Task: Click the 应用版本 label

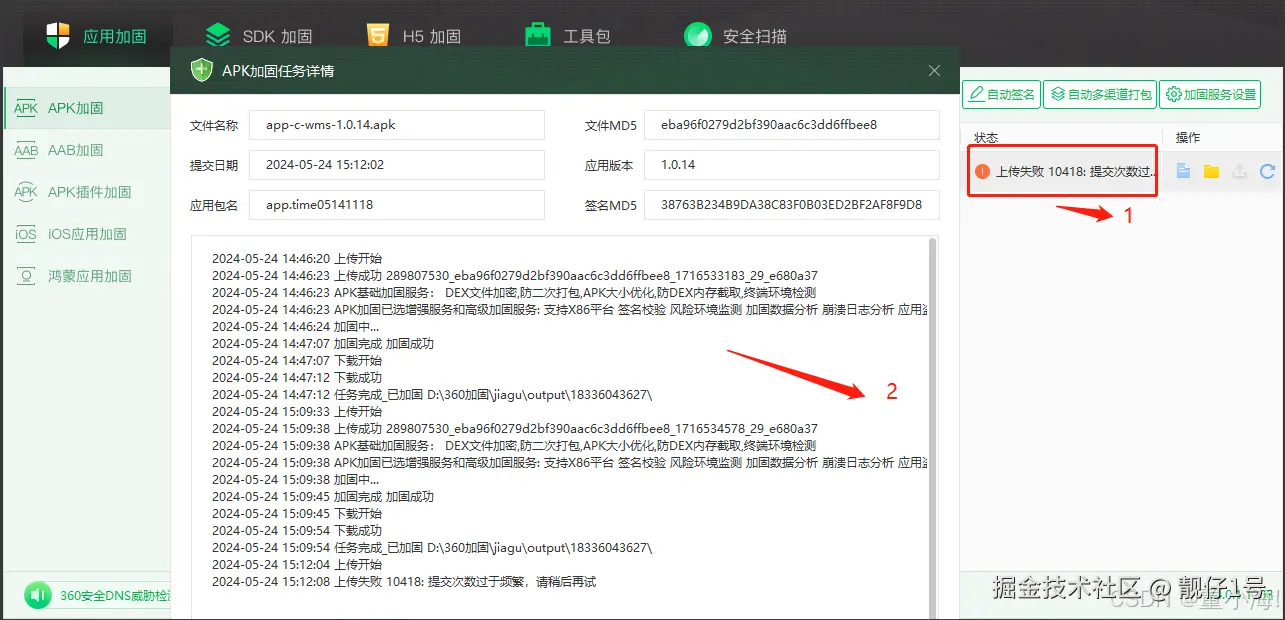Action: pos(610,165)
